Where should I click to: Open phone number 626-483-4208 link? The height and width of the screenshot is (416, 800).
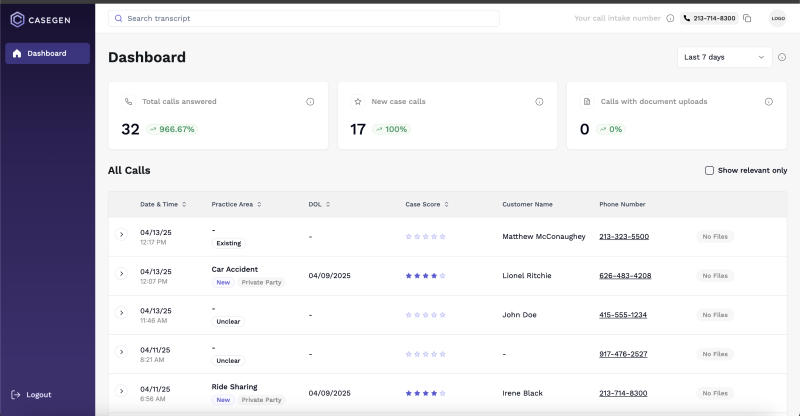coord(625,276)
